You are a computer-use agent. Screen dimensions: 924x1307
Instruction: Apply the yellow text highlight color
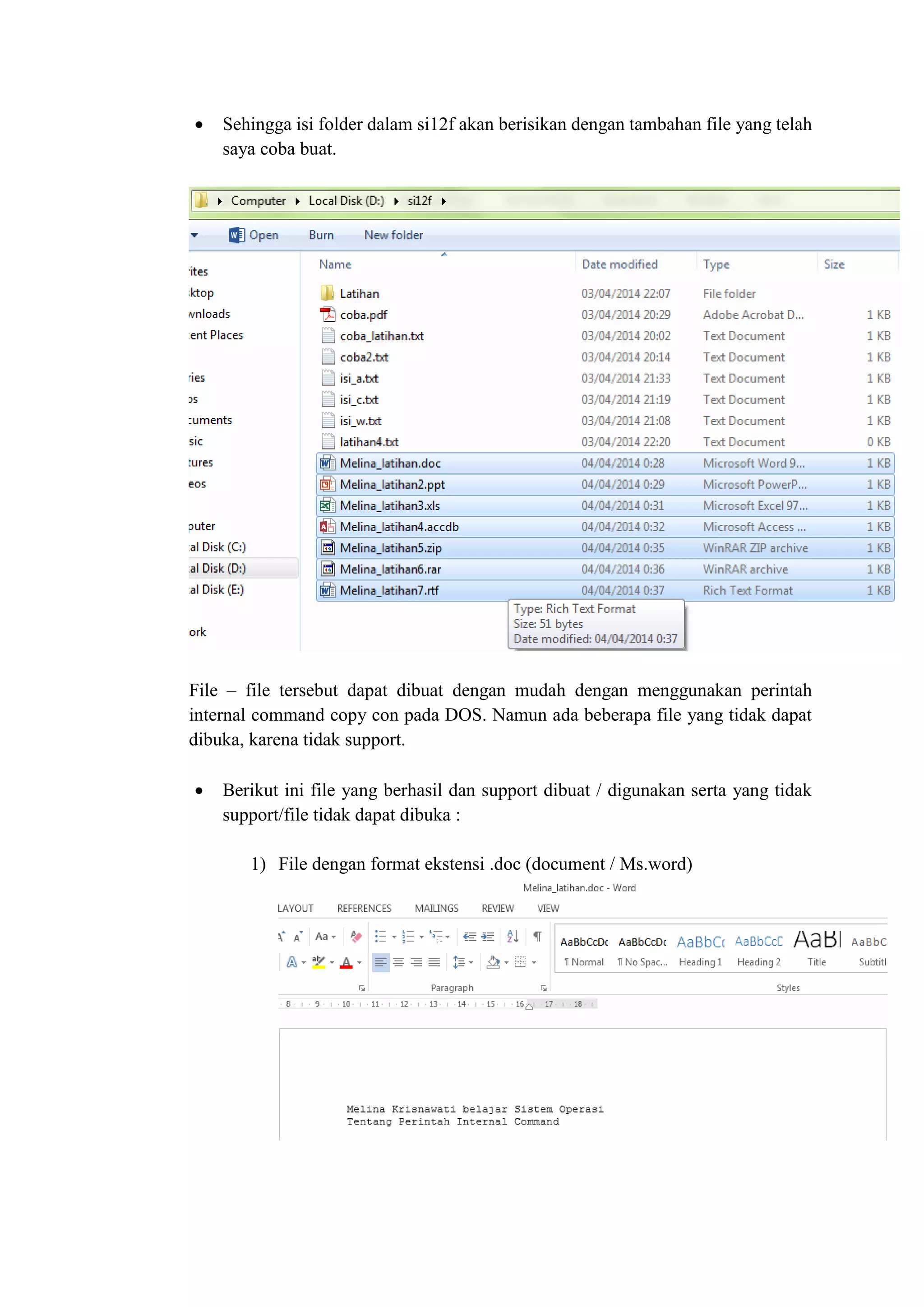pos(319,962)
